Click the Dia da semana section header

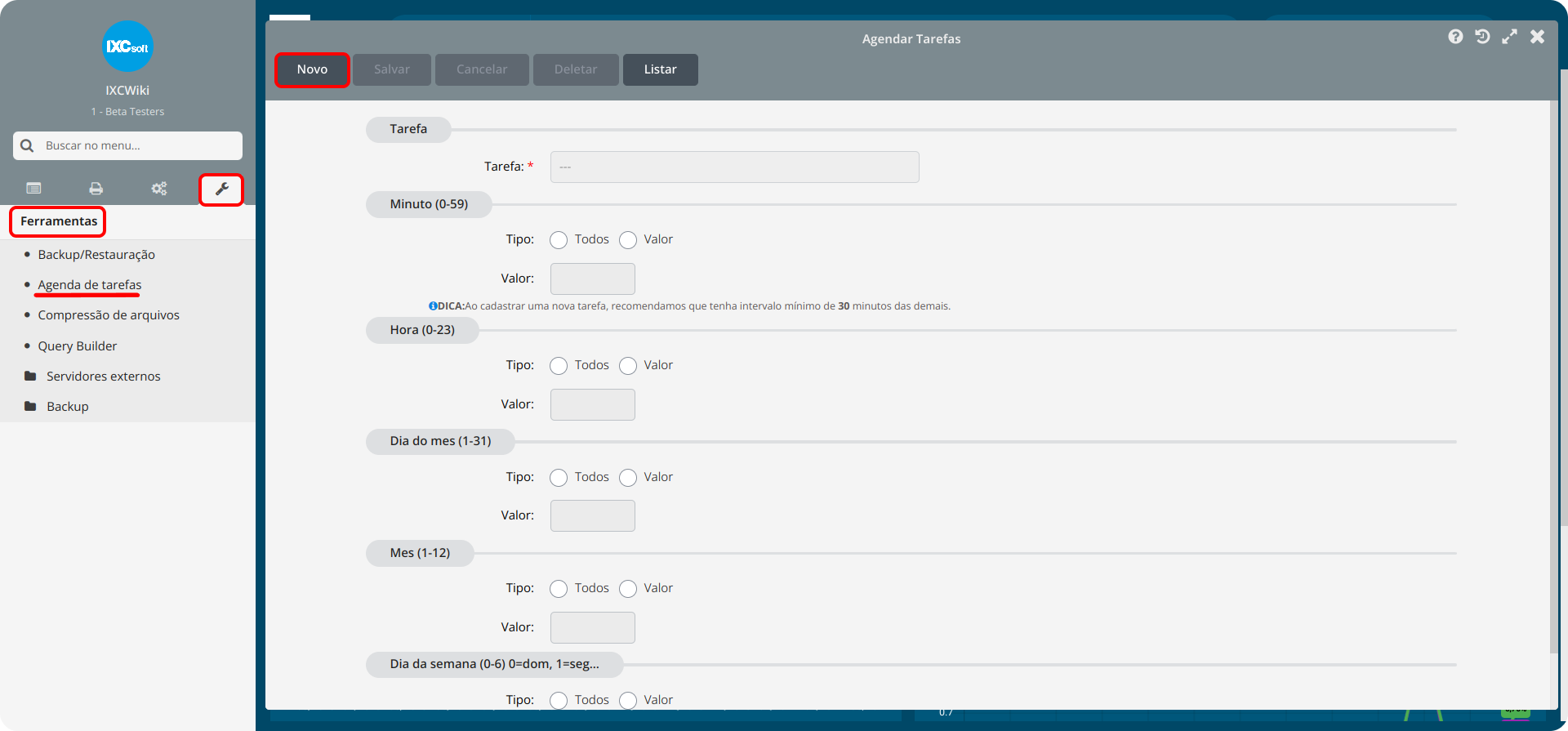coord(494,664)
